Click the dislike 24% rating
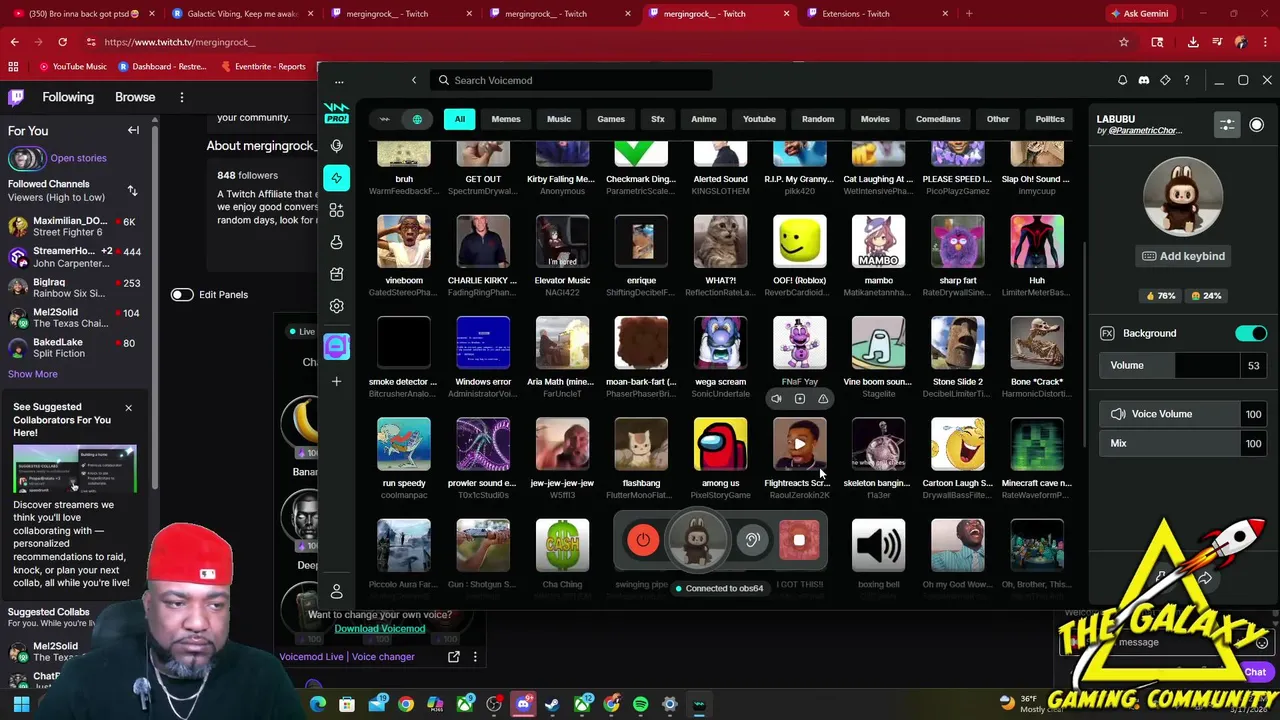1280x720 pixels. point(1205,296)
